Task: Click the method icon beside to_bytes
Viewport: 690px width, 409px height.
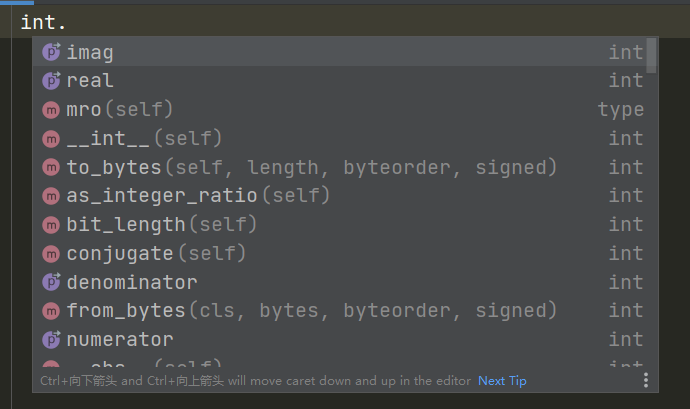Action: click(51, 167)
